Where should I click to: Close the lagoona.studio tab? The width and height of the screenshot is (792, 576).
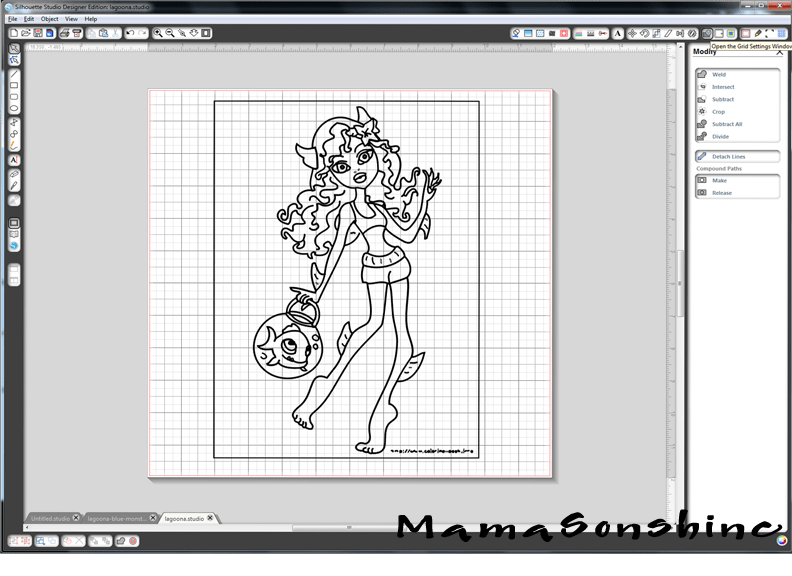coord(212,519)
